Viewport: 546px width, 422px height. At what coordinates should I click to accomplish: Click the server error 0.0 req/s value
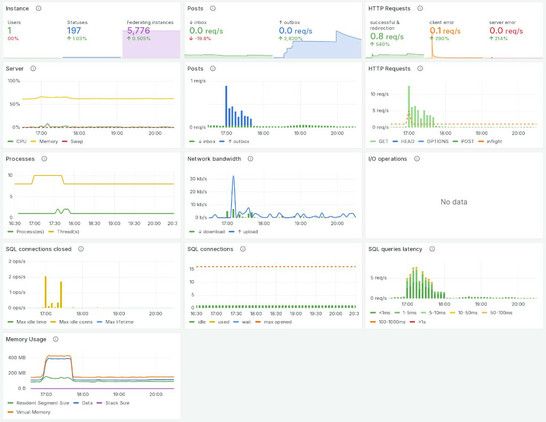(506, 31)
